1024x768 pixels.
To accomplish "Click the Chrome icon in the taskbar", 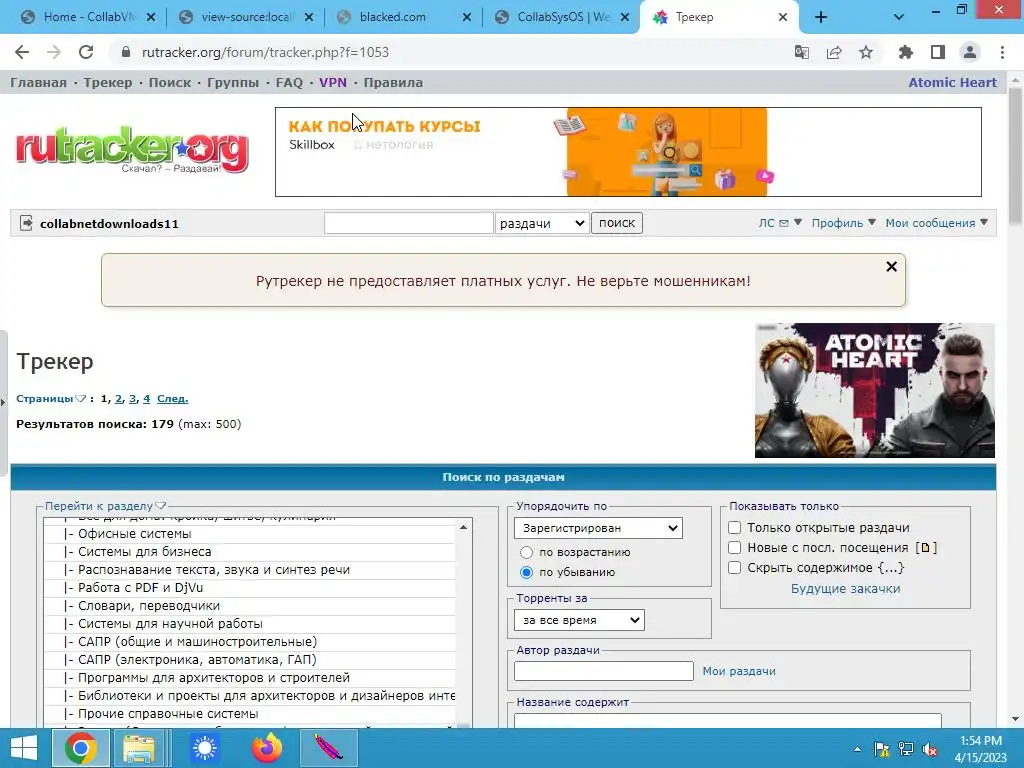I will [80, 748].
